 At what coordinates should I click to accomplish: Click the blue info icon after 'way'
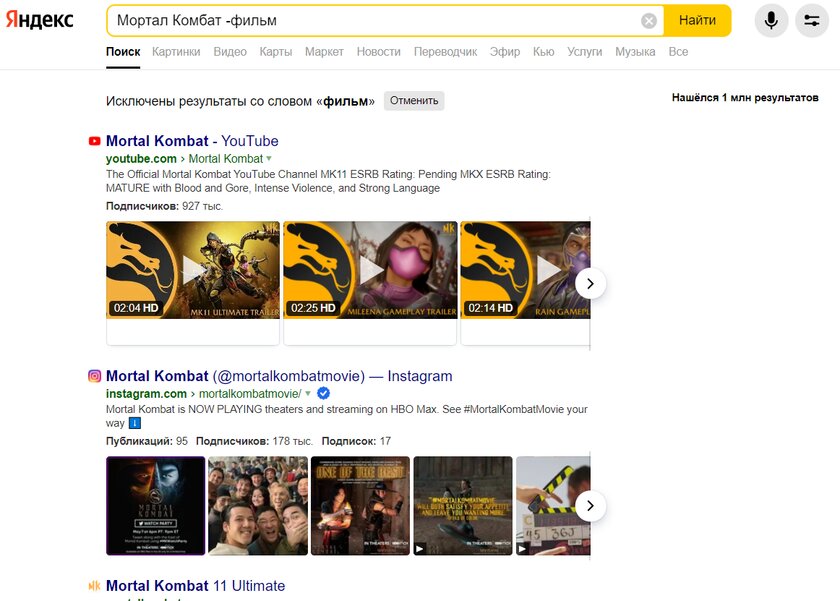(135, 423)
